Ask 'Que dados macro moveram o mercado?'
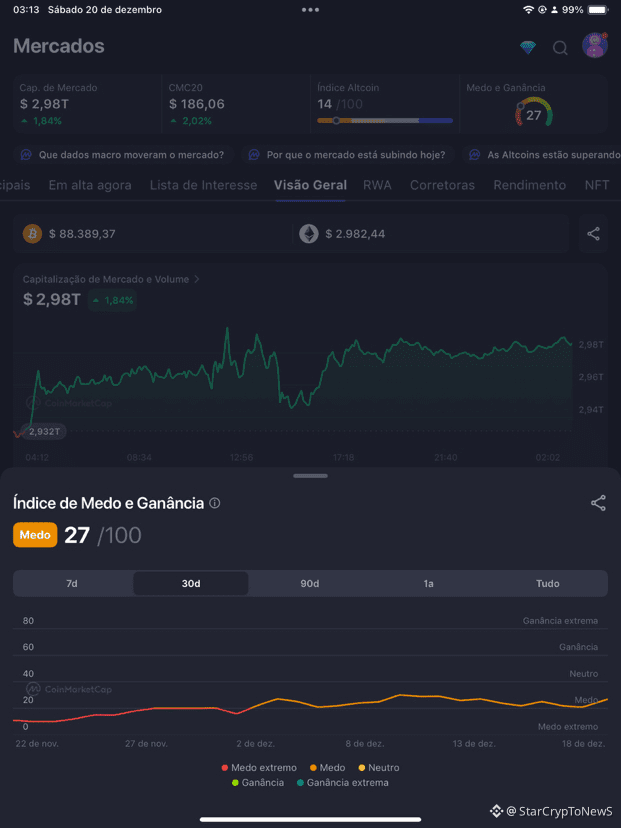This screenshot has width=621, height=828. (123, 155)
